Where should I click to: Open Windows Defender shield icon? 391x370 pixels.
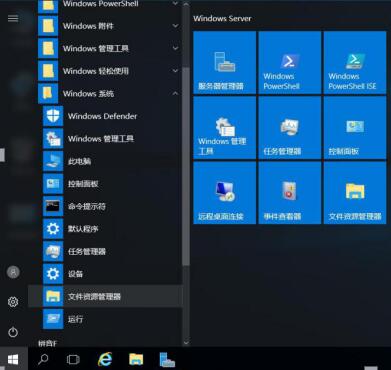click(x=53, y=116)
